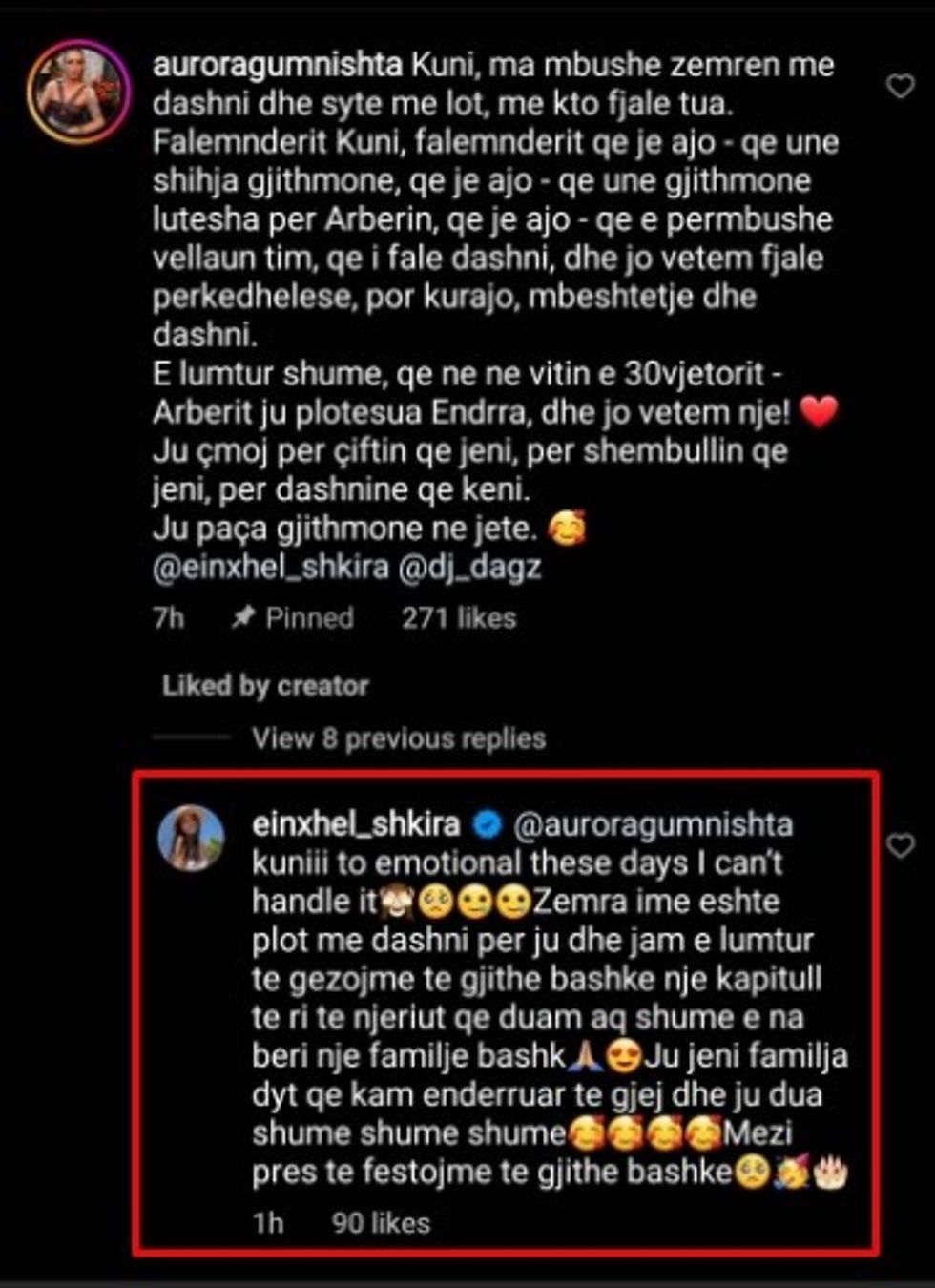Click the 7h timestamp
Screen dimensions: 935x1288
pyautogui.click(x=168, y=618)
